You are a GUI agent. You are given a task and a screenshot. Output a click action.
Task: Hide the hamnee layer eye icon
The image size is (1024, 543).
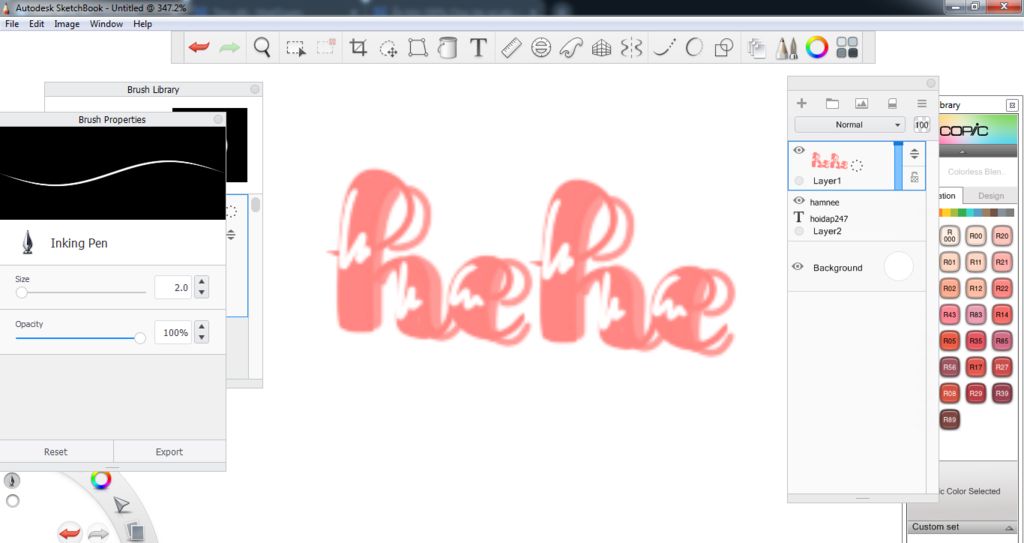(799, 201)
